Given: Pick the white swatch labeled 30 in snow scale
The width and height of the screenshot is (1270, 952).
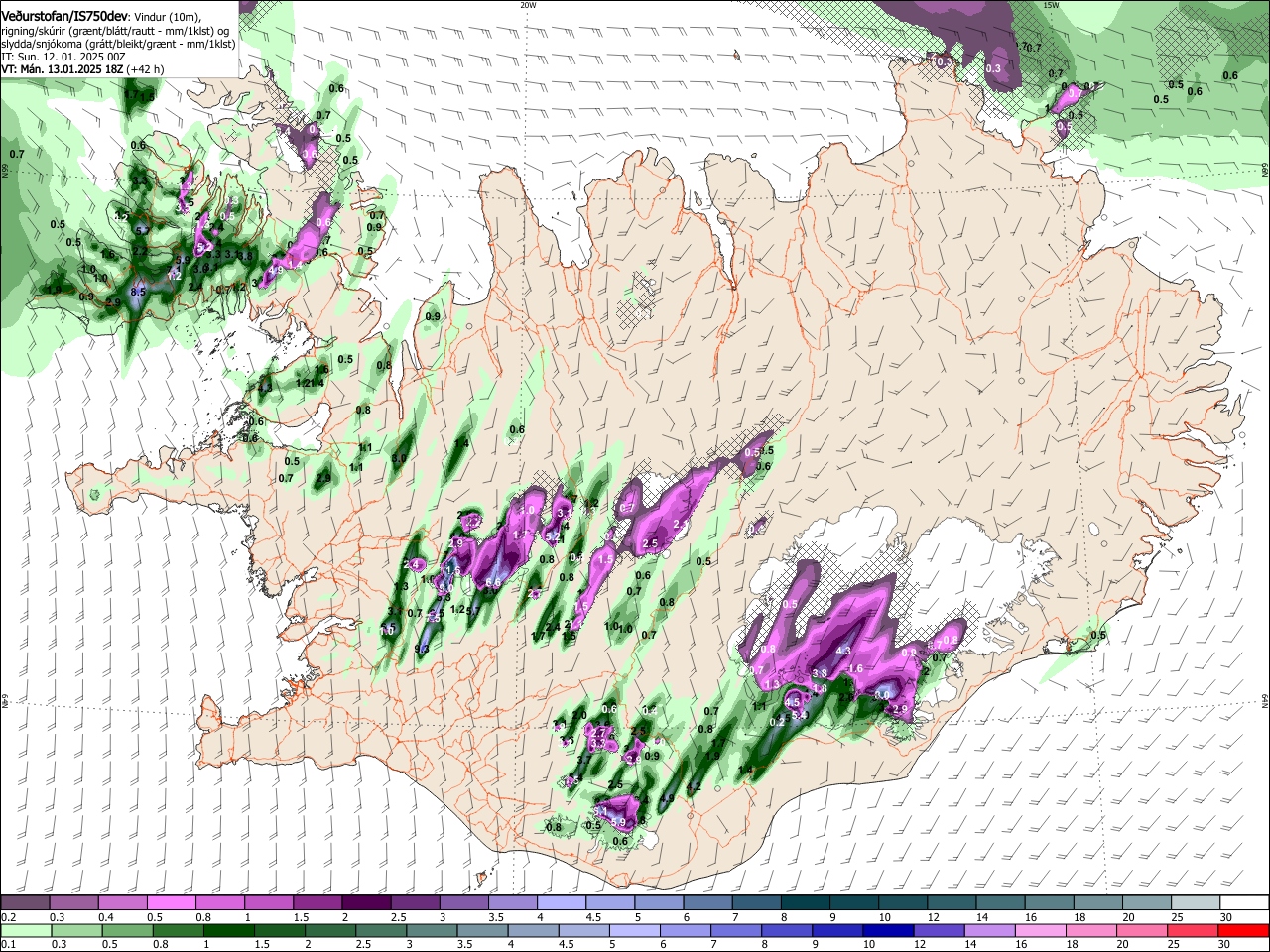Looking at the screenshot, I should tap(1243, 903).
